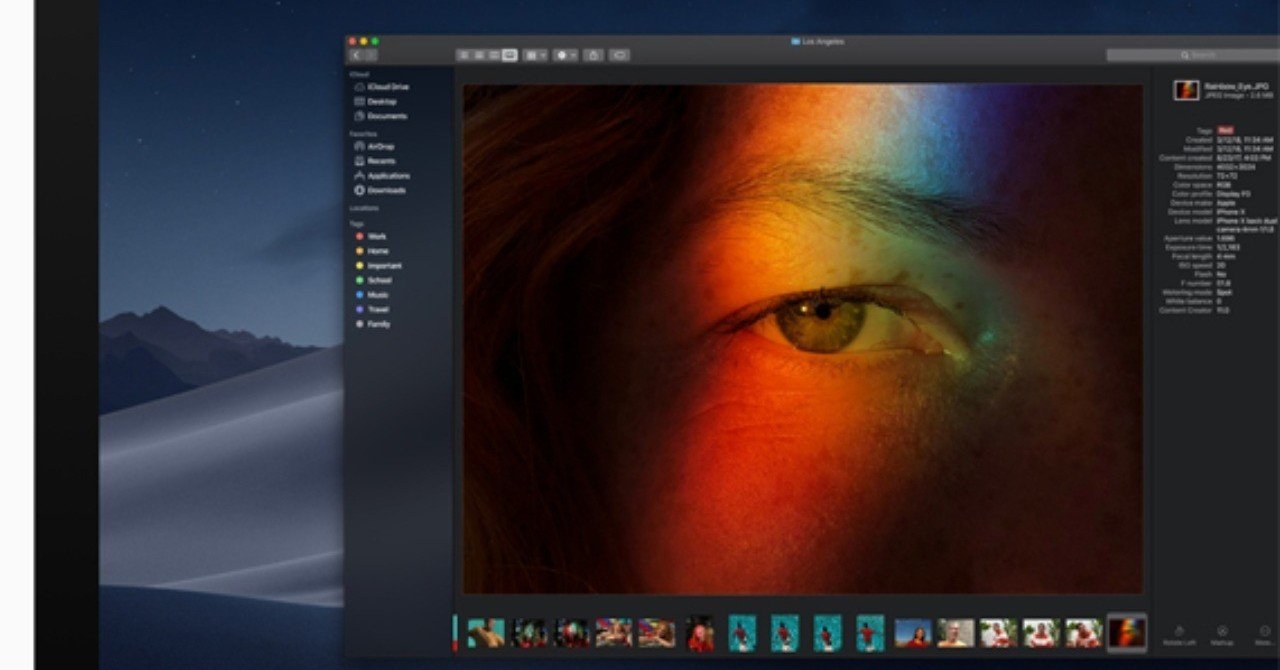Click the large rainbow eye preview image
This screenshot has width=1280, height=670.
(802, 339)
